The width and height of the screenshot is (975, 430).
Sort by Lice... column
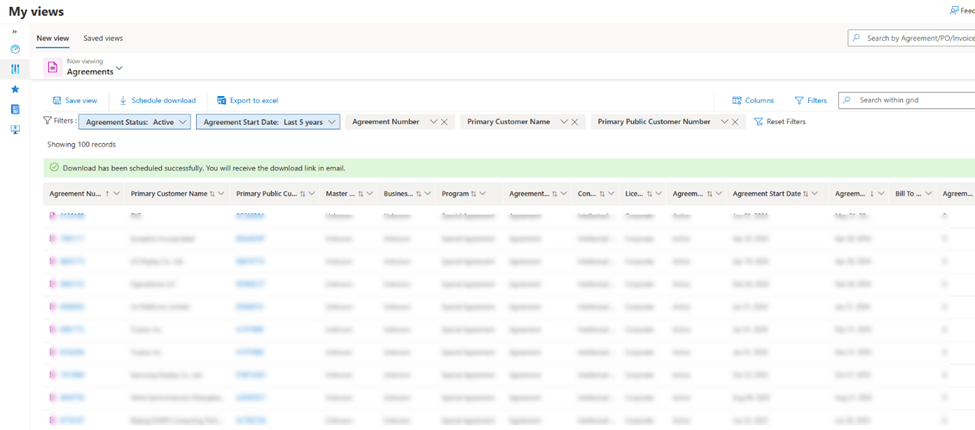coord(650,194)
